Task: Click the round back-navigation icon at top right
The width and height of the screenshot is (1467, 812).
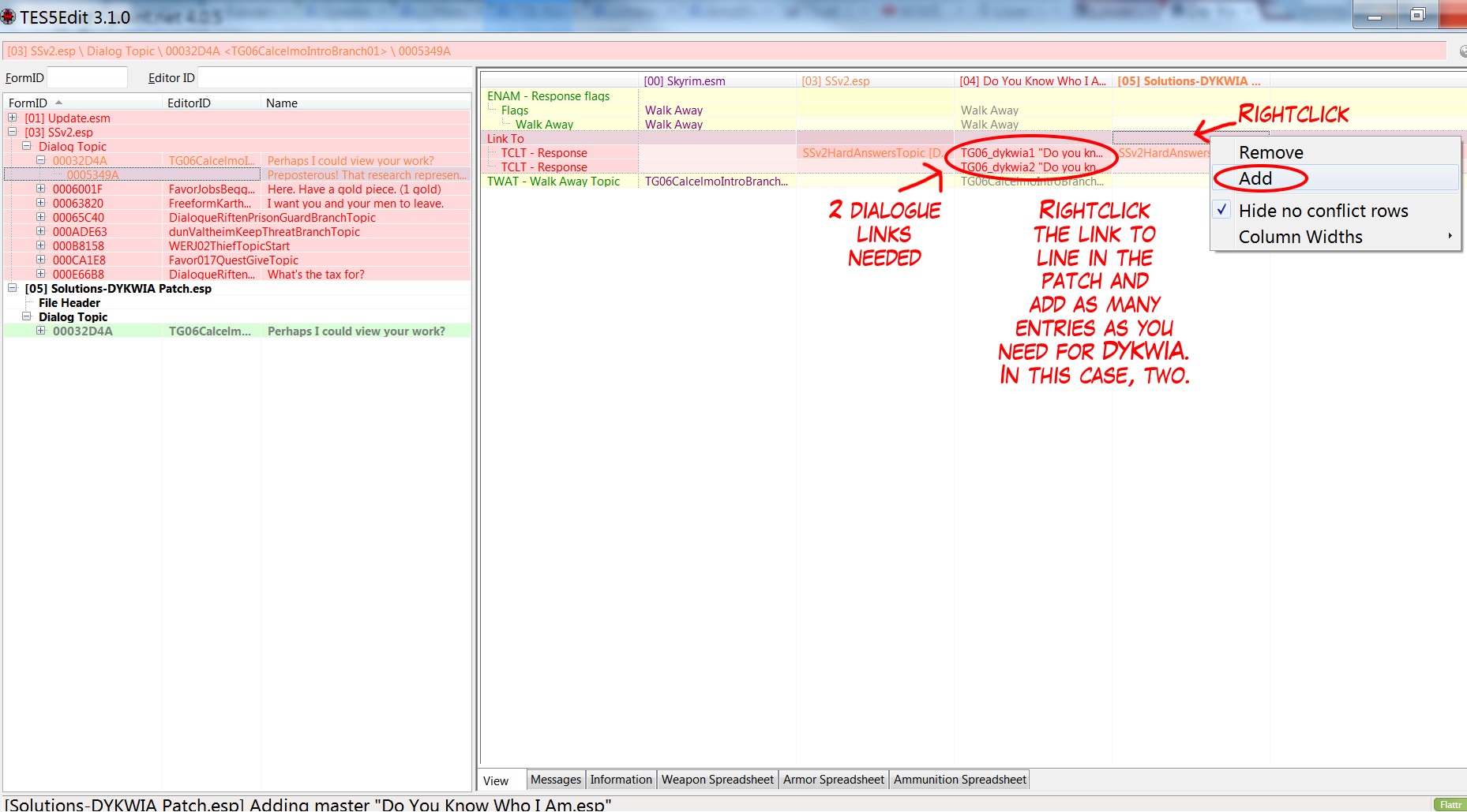Action: [1462, 51]
